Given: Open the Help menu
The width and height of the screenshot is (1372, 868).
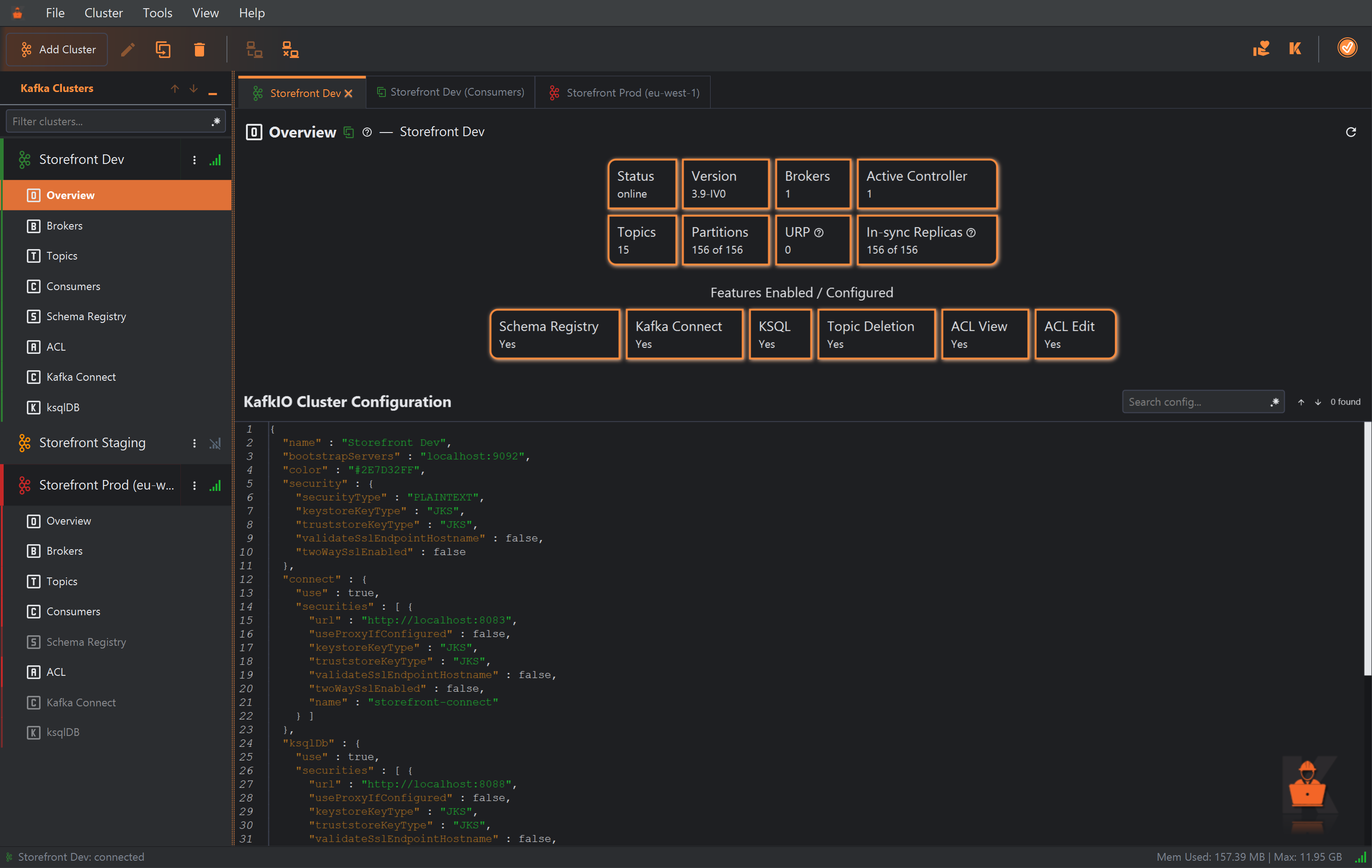Looking at the screenshot, I should coord(252,13).
